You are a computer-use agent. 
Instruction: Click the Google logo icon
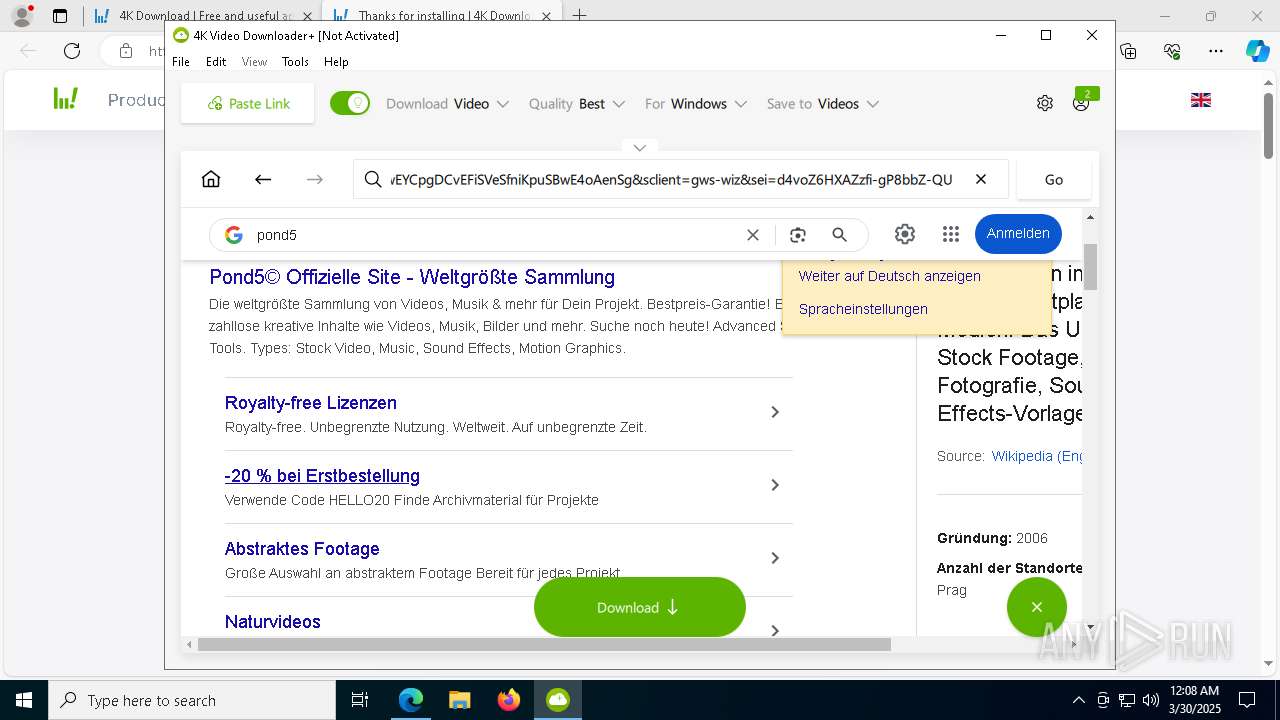click(234, 235)
